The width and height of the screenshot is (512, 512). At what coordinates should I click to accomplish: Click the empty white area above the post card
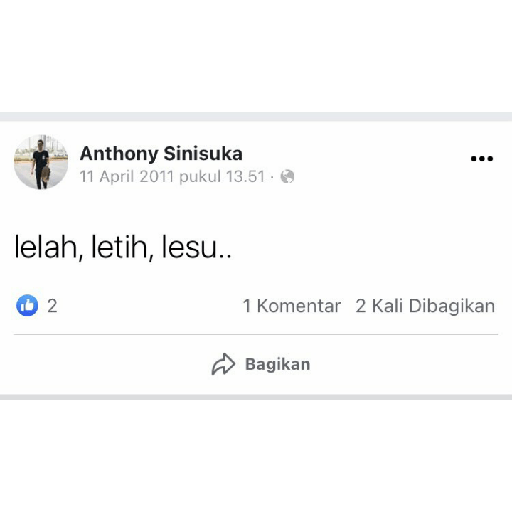click(256, 56)
